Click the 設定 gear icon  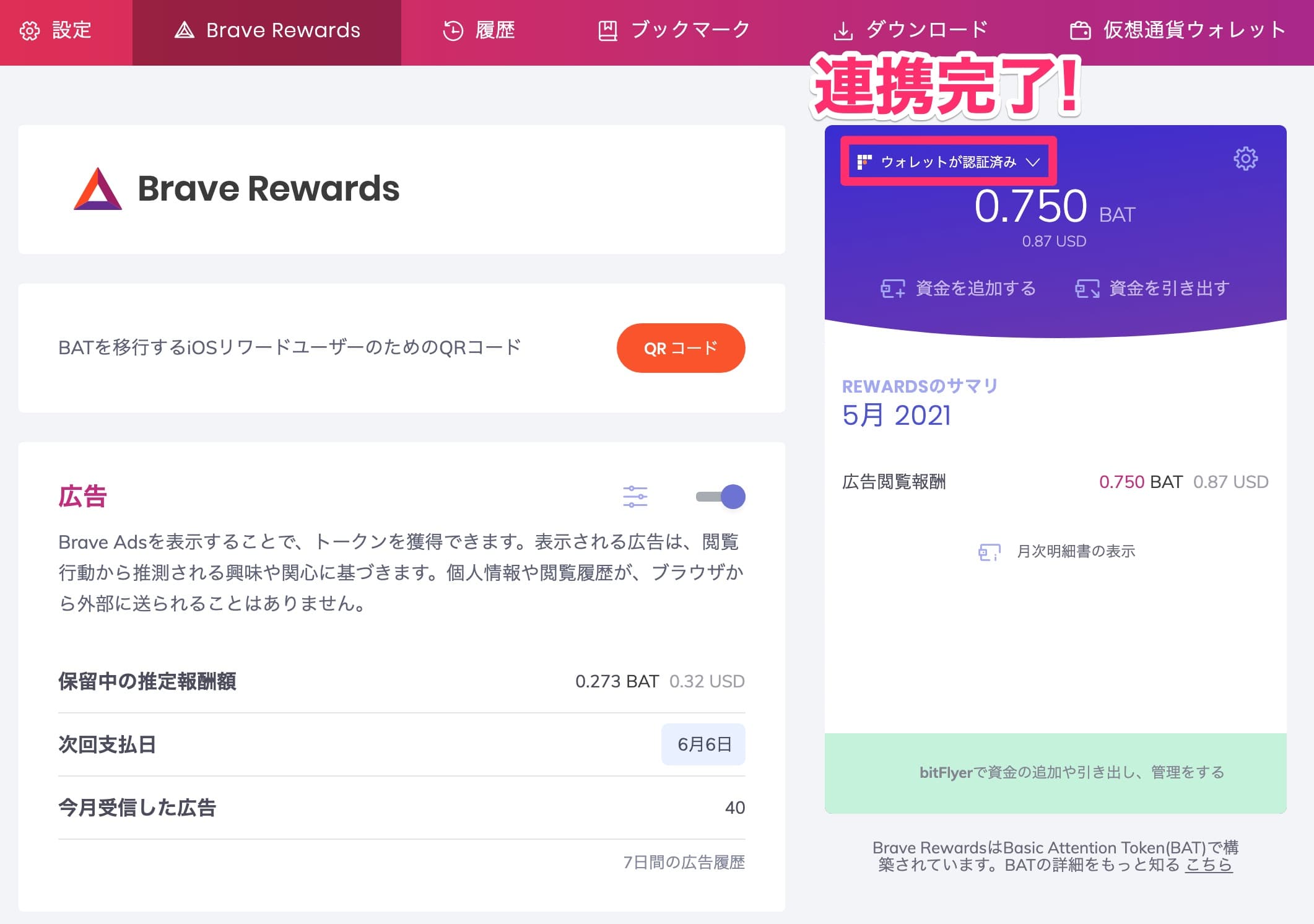[x=30, y=30]
